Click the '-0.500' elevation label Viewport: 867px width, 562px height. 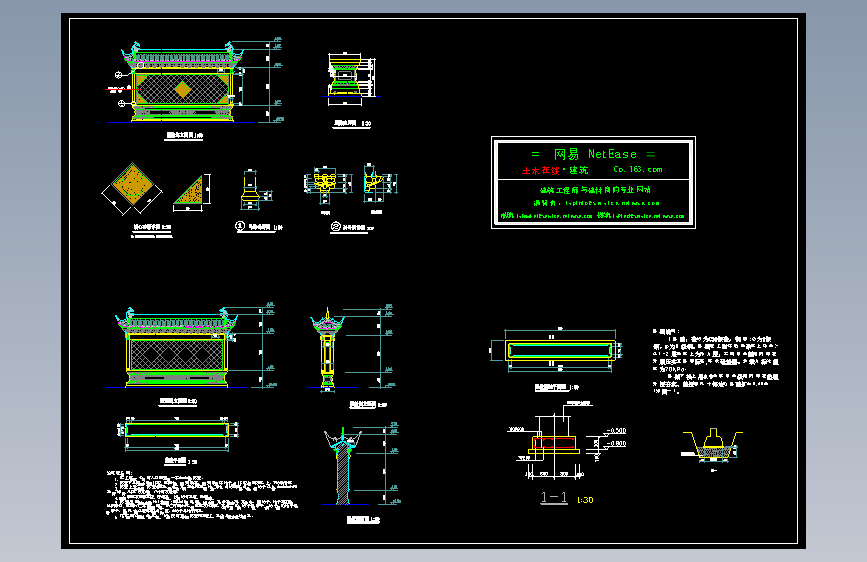tap(616, 430)
